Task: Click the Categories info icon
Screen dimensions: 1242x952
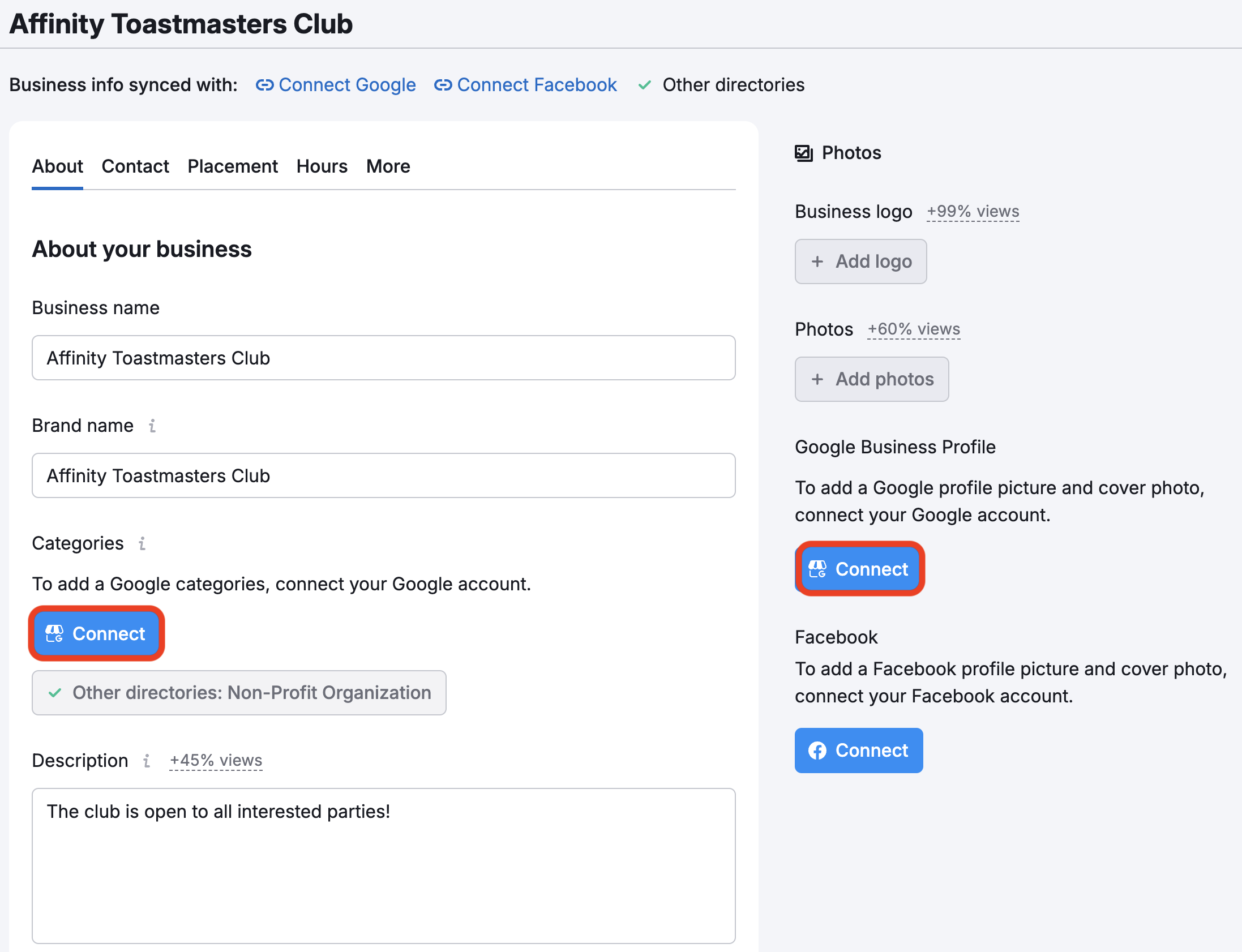Action: click(x=142, y=543)
